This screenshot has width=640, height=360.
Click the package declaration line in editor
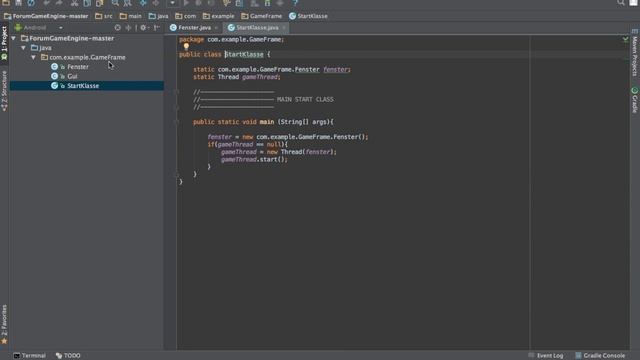pyautogui.click(x=231, y=40)
